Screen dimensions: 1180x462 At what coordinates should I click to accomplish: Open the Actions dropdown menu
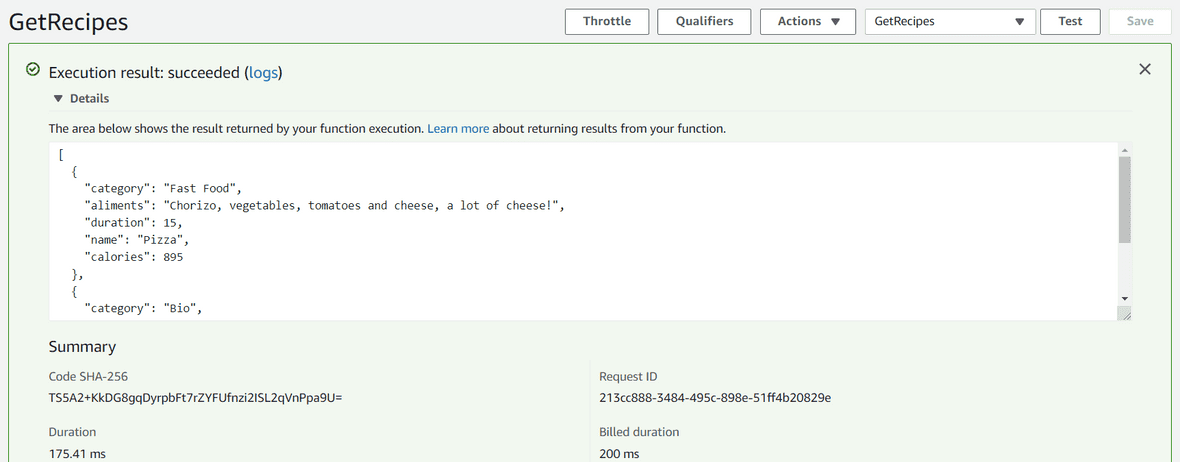(x=808, y=21)
